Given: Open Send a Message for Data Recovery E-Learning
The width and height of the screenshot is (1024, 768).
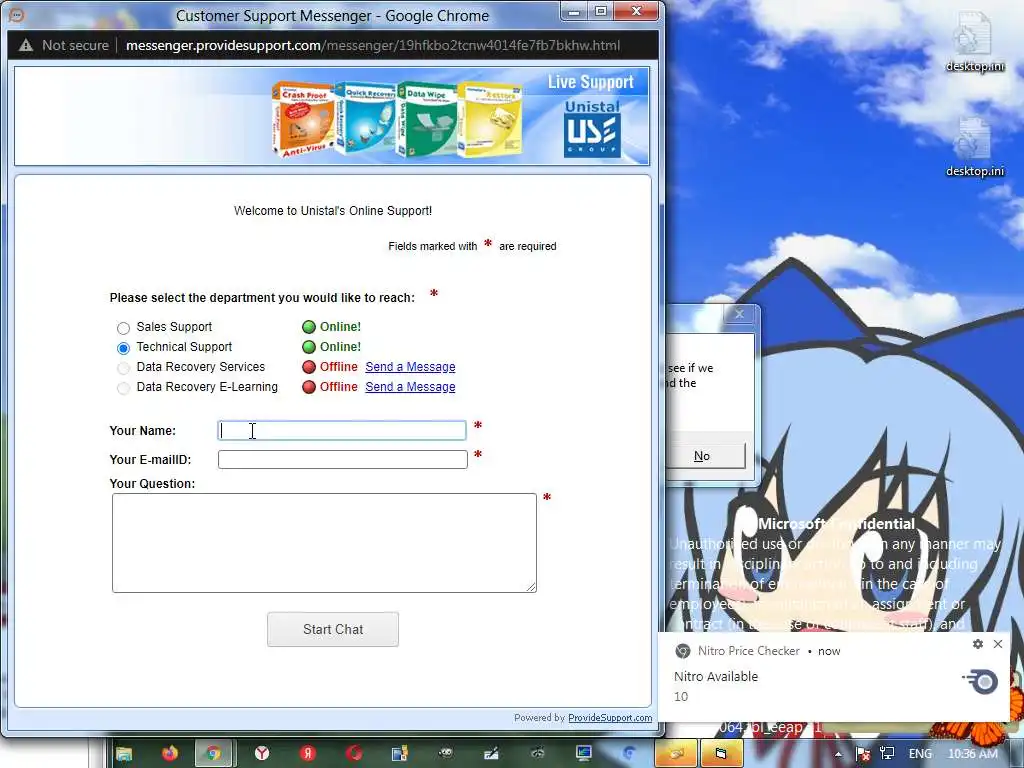Looking at the screenshot, I should (x=410, y=387).
